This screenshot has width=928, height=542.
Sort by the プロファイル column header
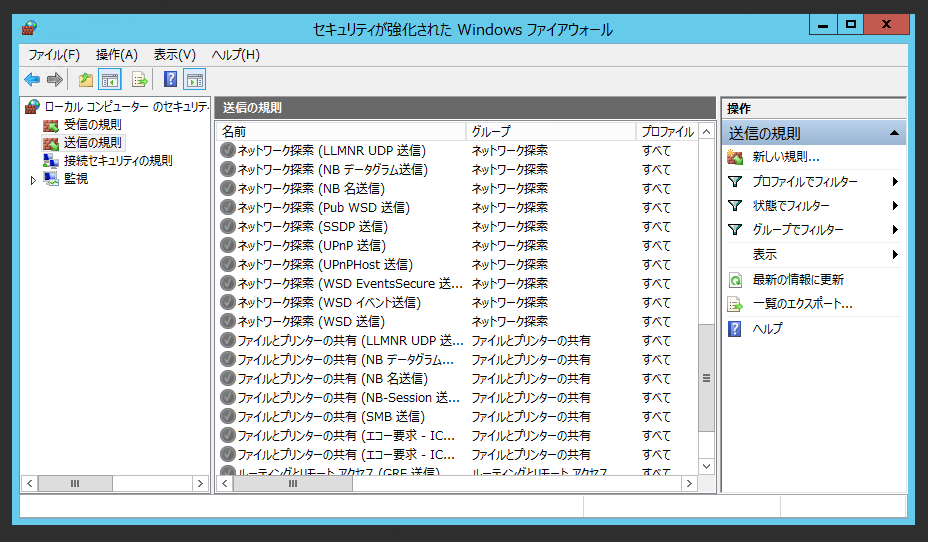668,131
